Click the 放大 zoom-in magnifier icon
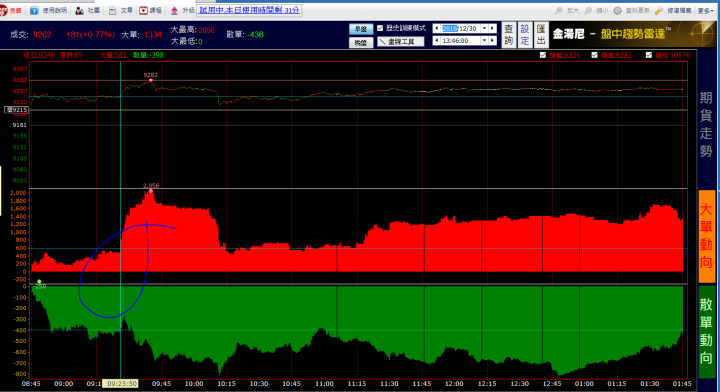720x392 pixels. pos(559,10)
